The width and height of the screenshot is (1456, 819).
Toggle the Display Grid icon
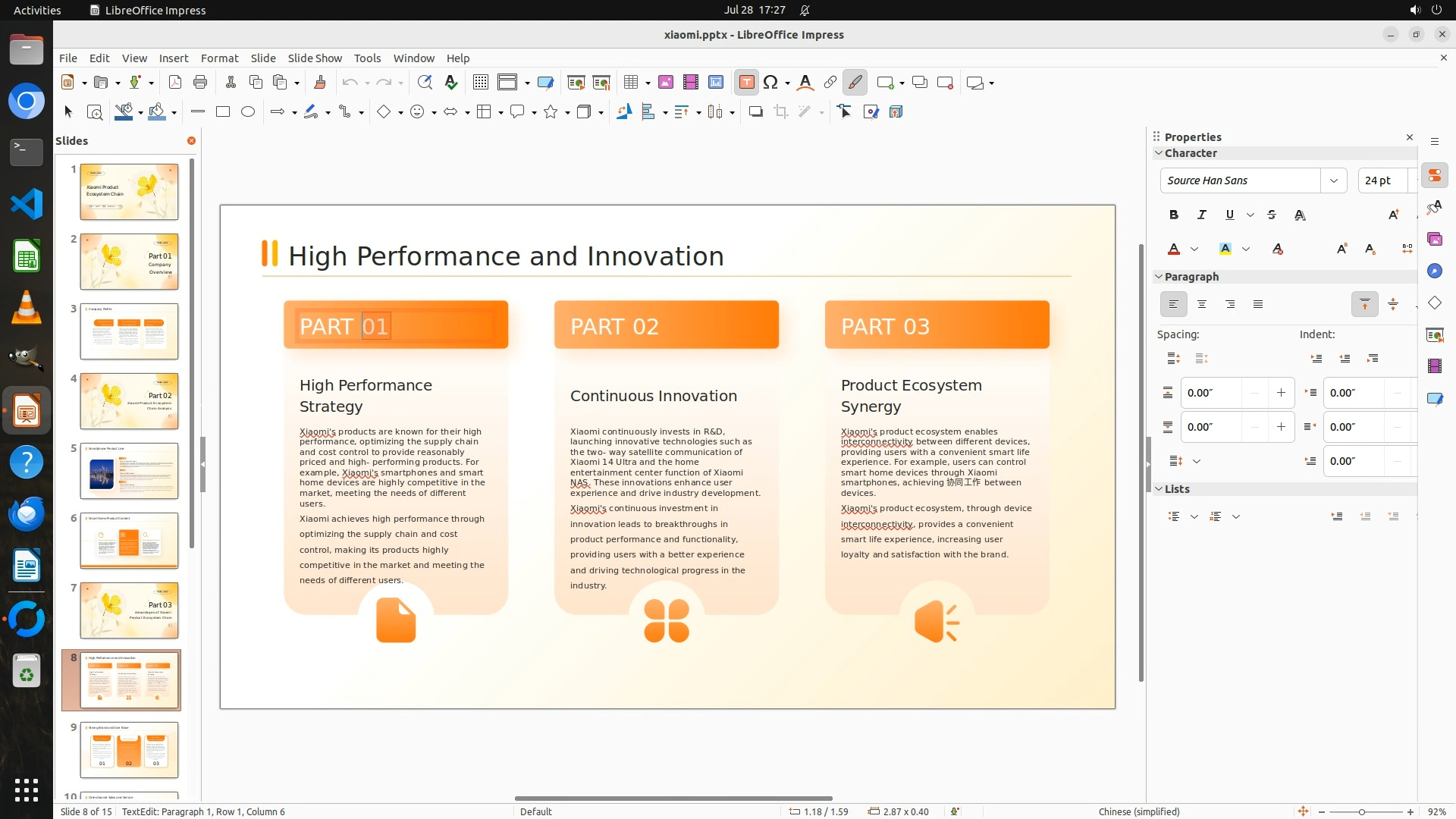[x=480, y=83]
